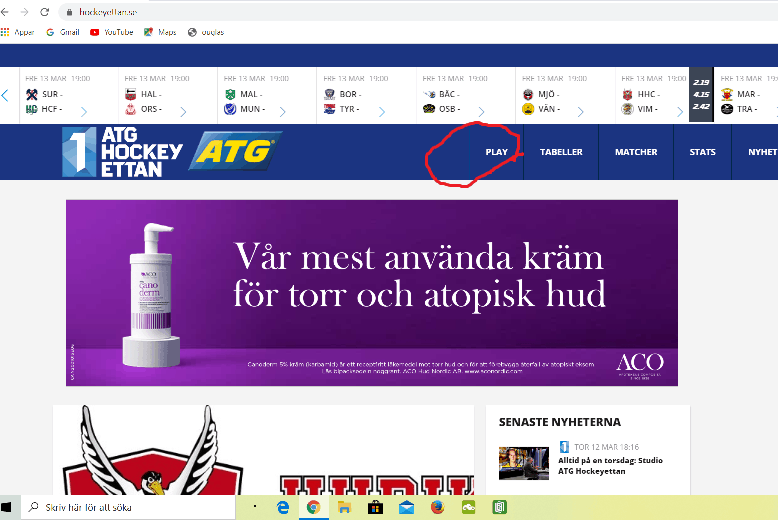
Task: Open MAL vs MUN match arrow
Action: click(x=282, y=112)
